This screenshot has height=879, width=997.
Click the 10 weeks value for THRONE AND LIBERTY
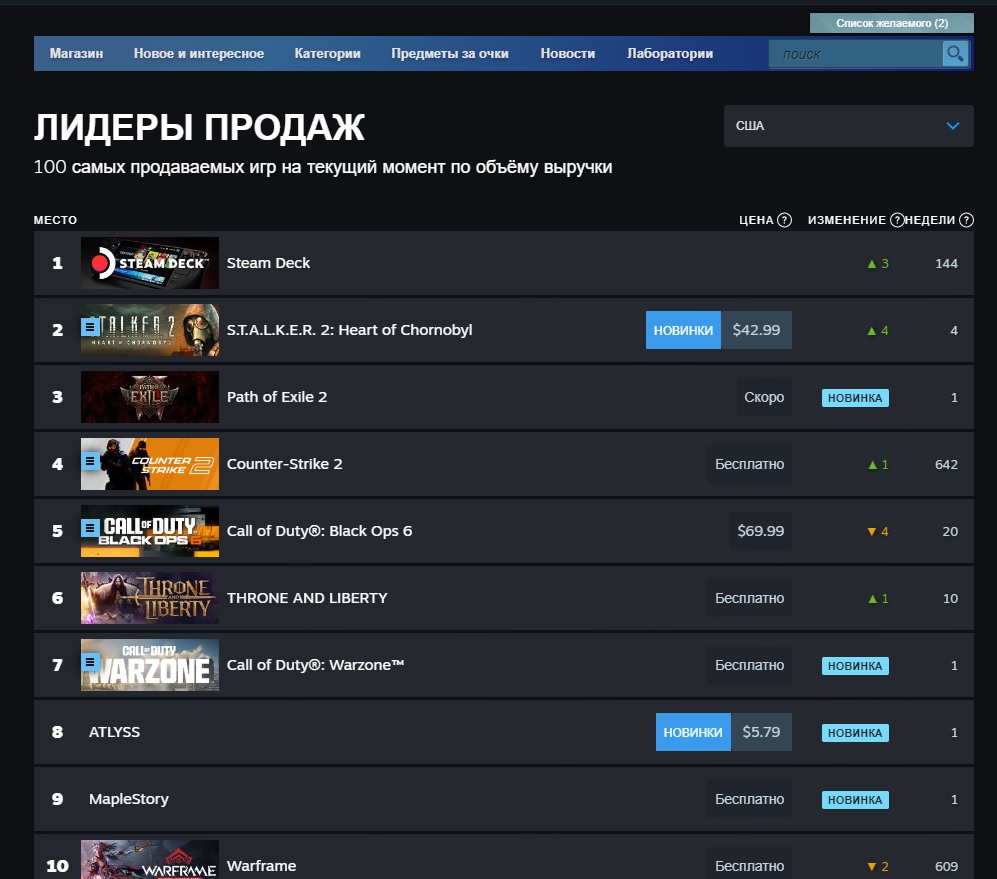[950, 599]
